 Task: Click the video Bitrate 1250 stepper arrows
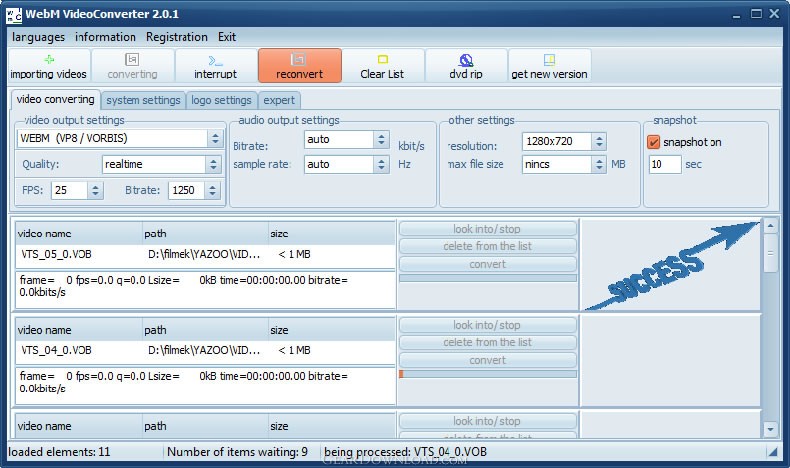(213, 190)
